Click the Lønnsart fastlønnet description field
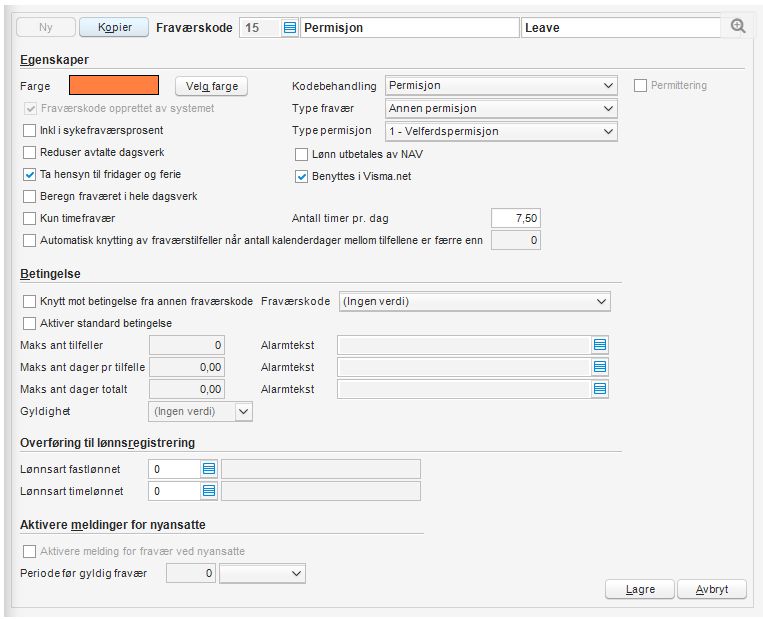The height and width of the screenshot is (619, 763). coord(321,469)
